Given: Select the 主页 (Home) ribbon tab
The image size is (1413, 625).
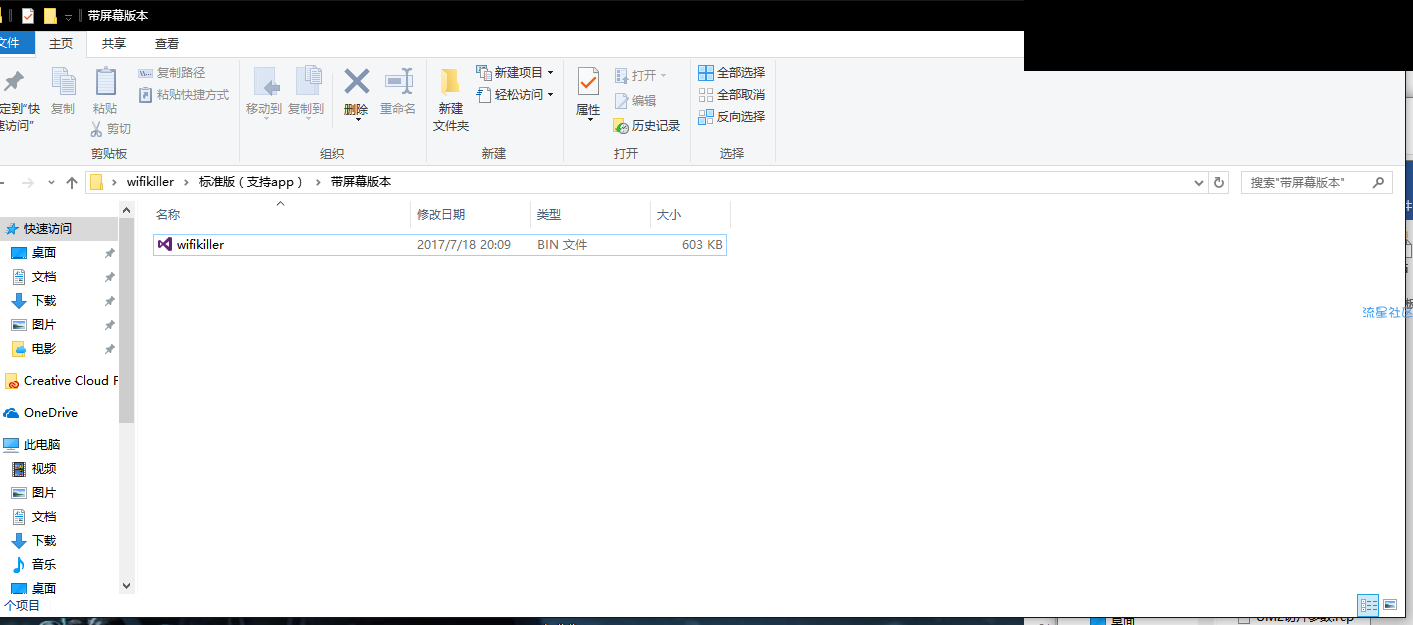Looking at the screenshot, I should [61, 43].
